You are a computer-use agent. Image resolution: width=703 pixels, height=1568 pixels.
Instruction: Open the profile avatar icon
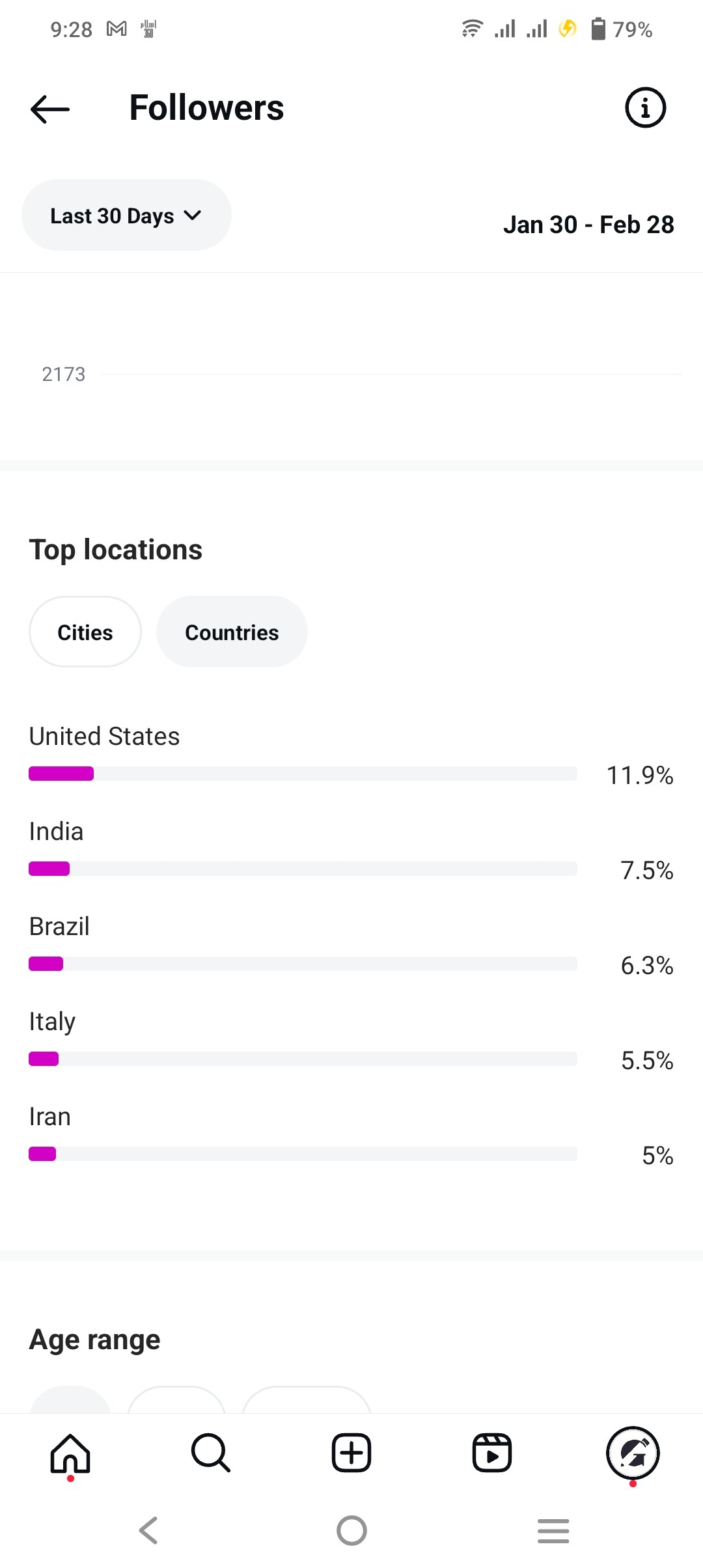tap(633, 1453)
